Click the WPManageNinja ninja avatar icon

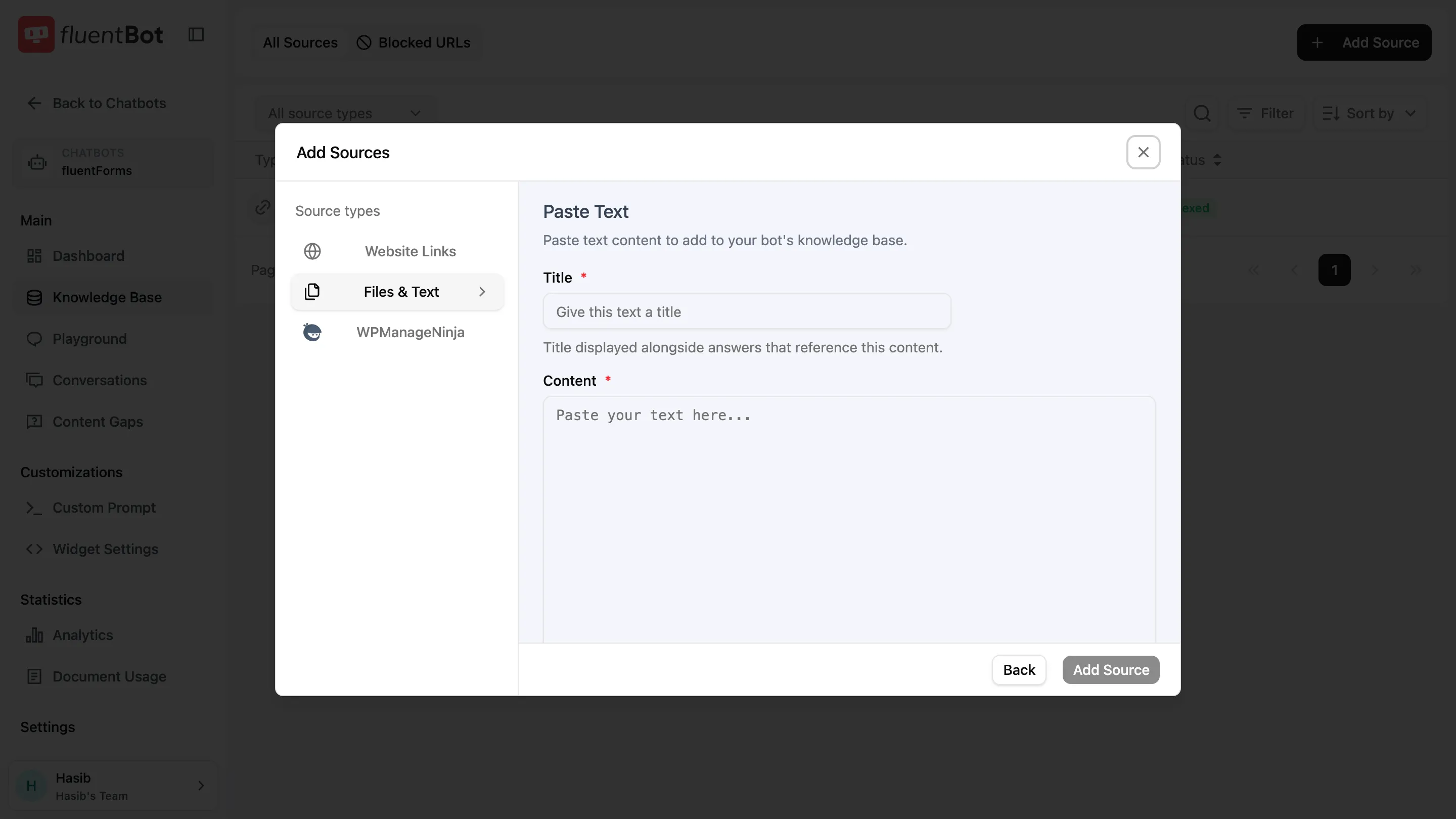312,332
